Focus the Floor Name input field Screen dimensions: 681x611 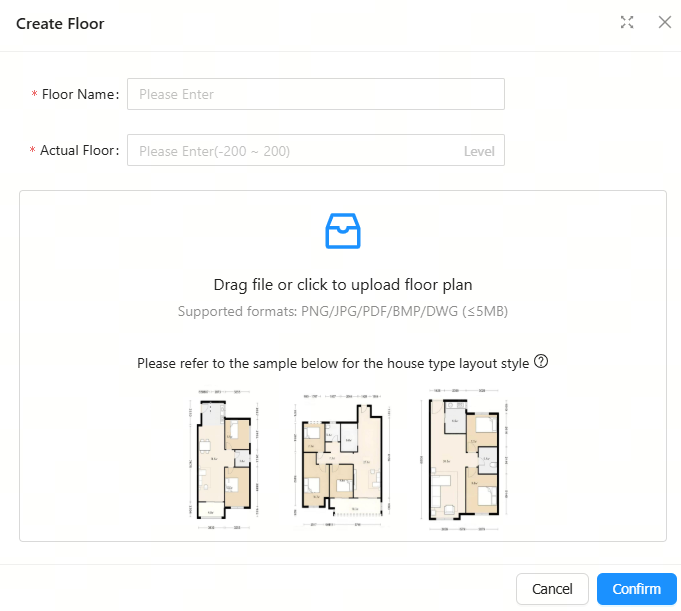316,94
